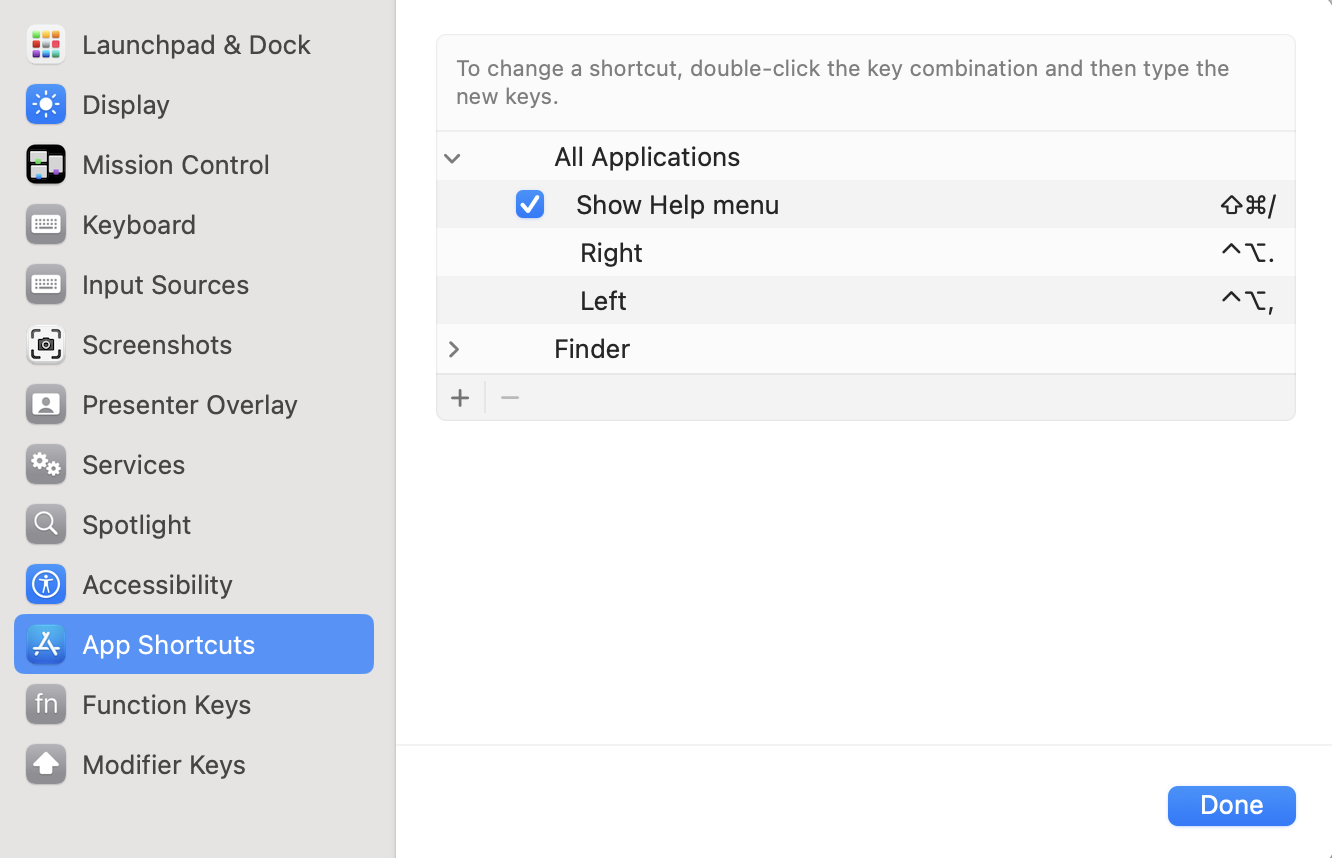The width and height of the screenshot is (1332, 858).
Task: Select the Accessibility icon
Action: [46, 584]
